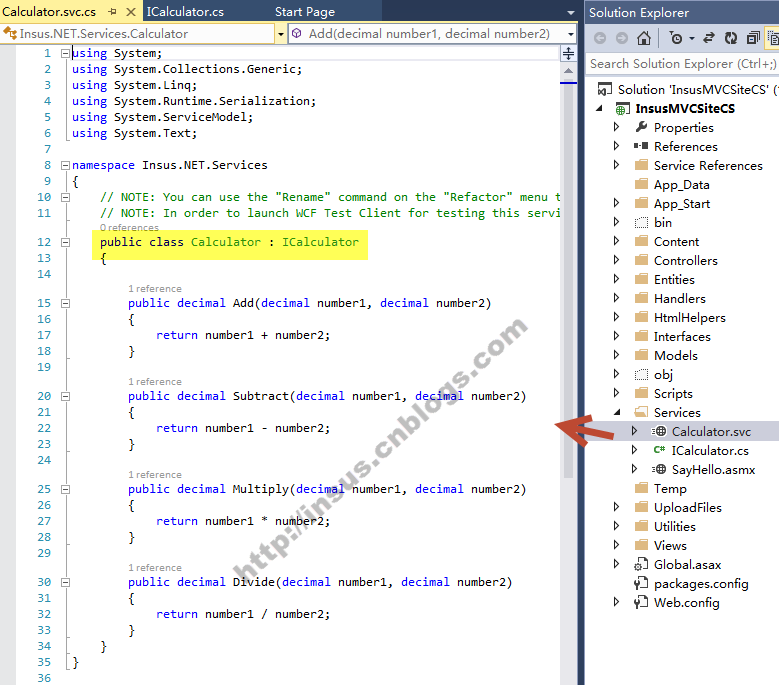Click the InsusMVCSiteCS project globe icon

click(623, 108)
